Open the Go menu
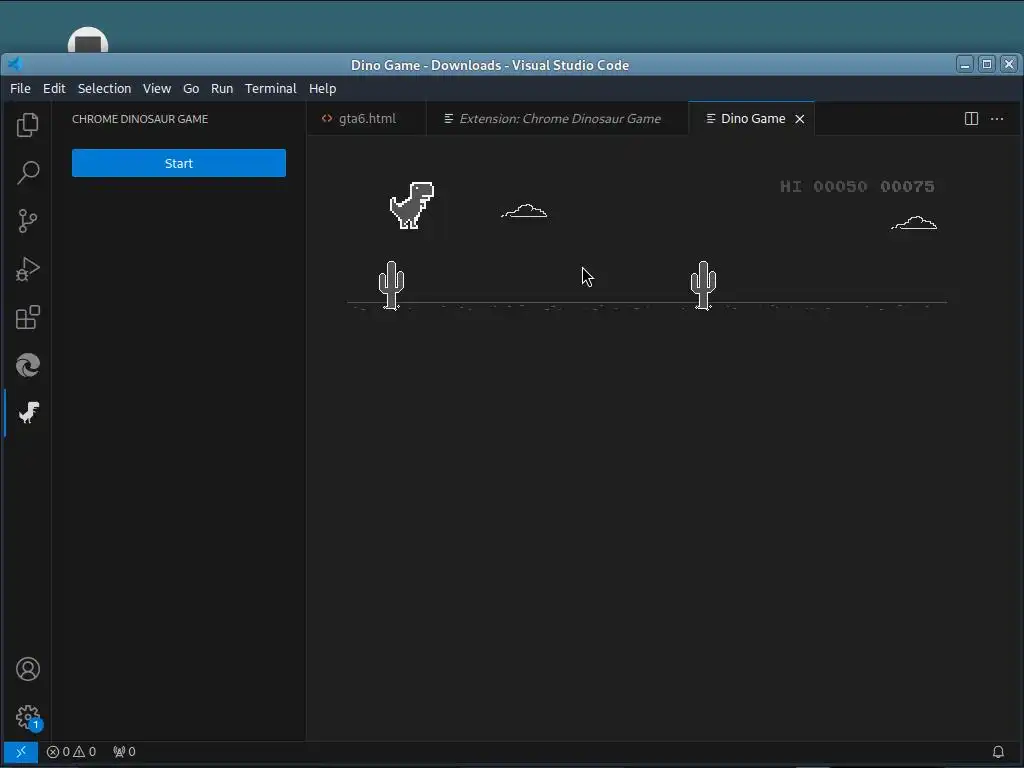The image size is (1024, 768). (x=191, y=88)
